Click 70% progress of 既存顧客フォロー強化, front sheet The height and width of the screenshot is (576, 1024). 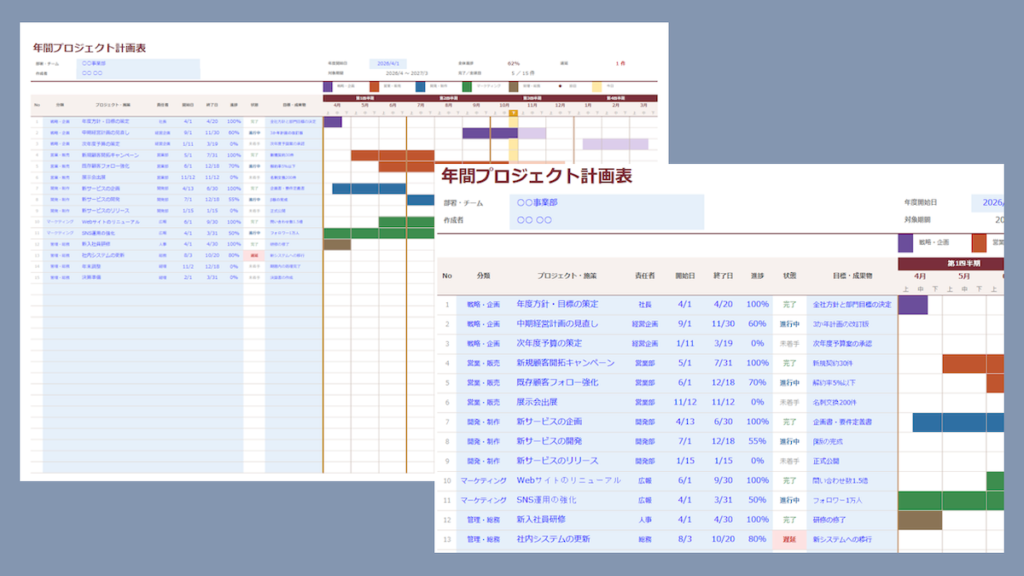tap(757, 383)
